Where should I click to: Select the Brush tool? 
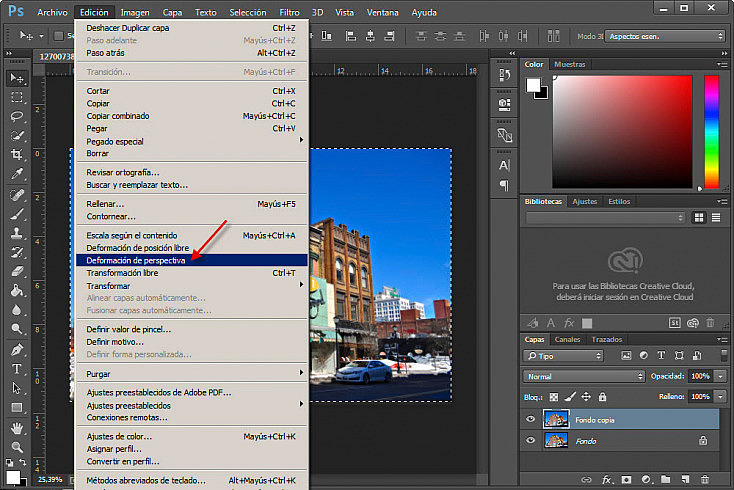coord(17,214)
